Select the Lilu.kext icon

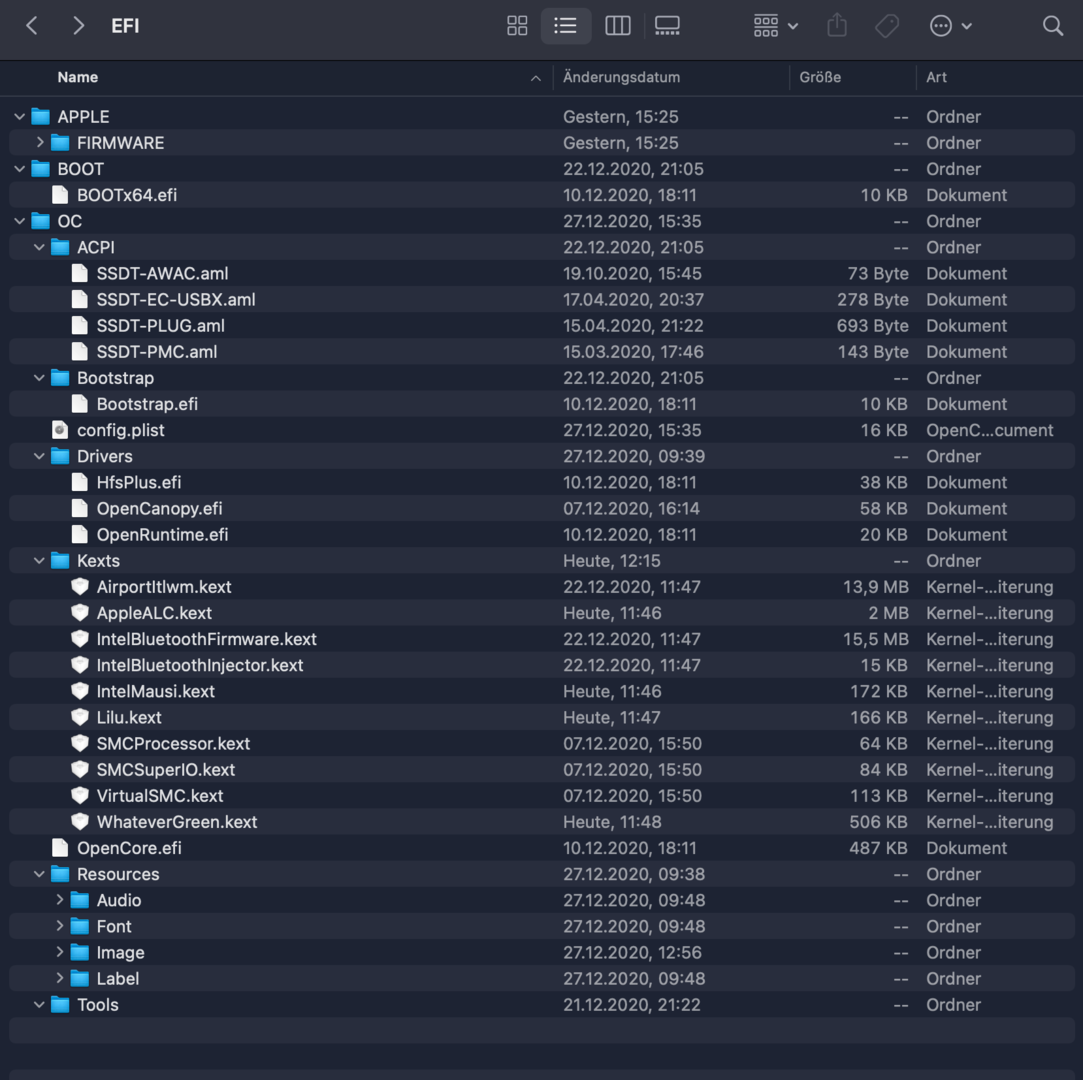click(x=80, y=717)
